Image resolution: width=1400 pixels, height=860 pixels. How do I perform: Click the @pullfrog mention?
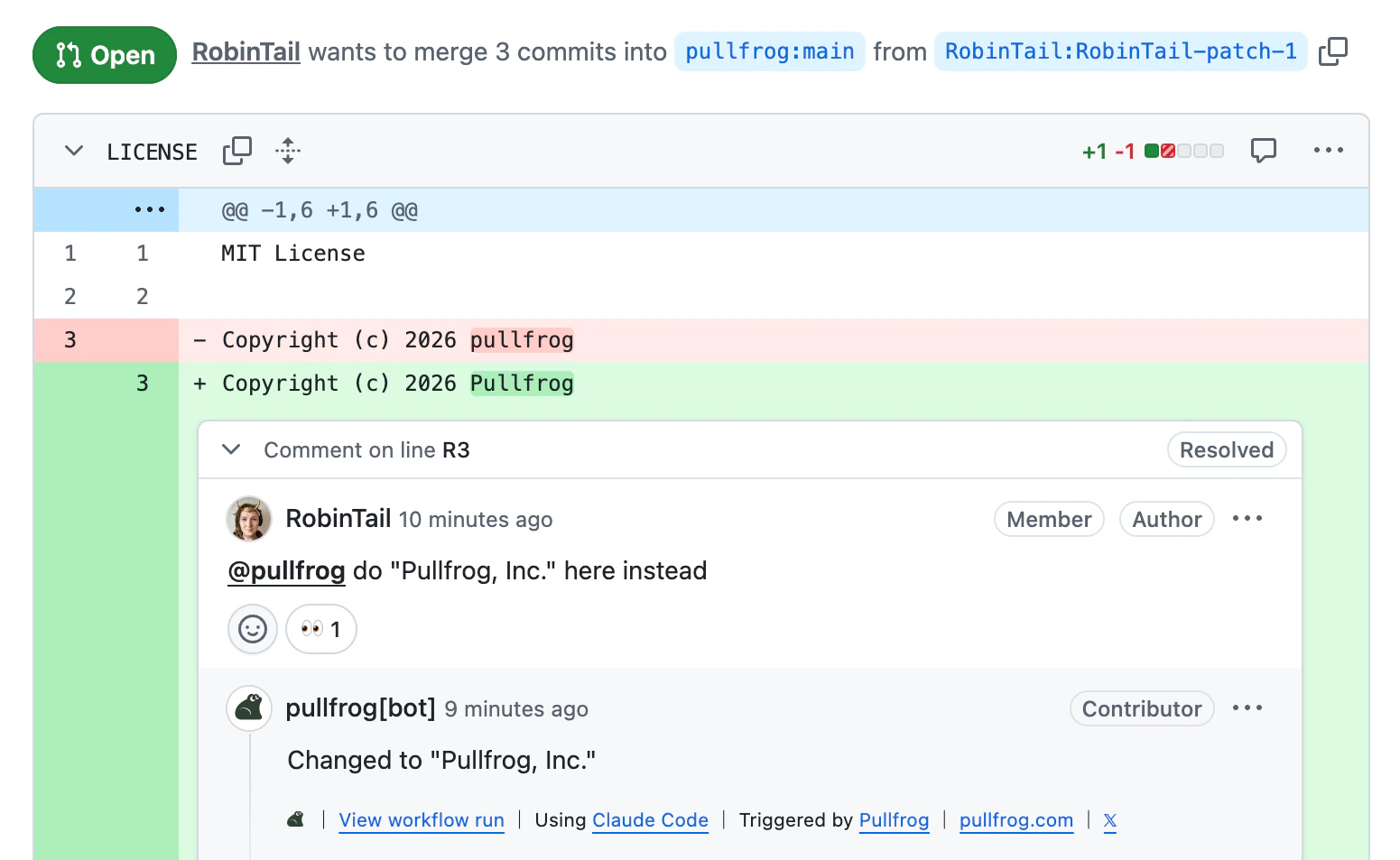[286, 571]
